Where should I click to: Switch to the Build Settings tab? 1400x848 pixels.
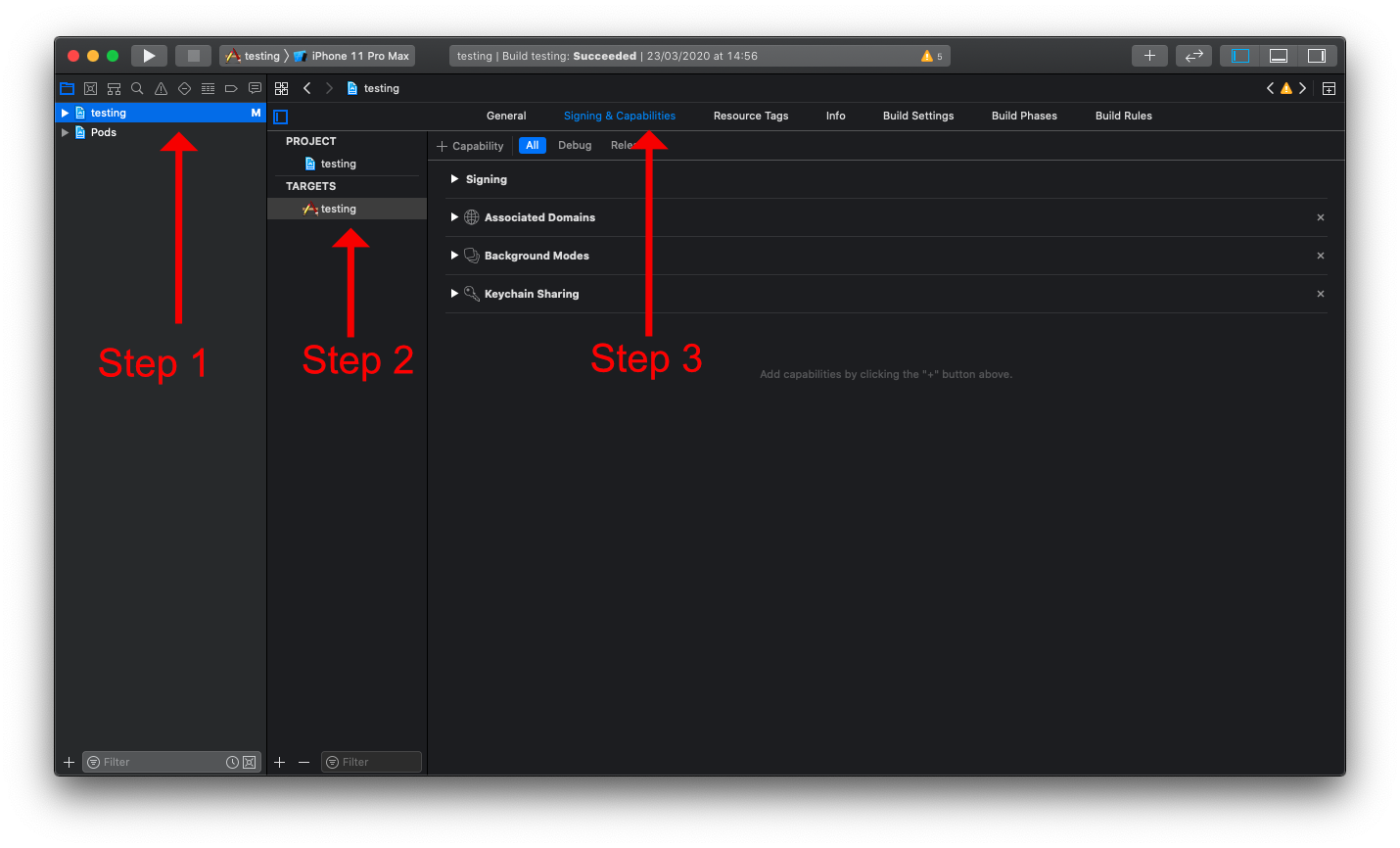tap(918, 116)
